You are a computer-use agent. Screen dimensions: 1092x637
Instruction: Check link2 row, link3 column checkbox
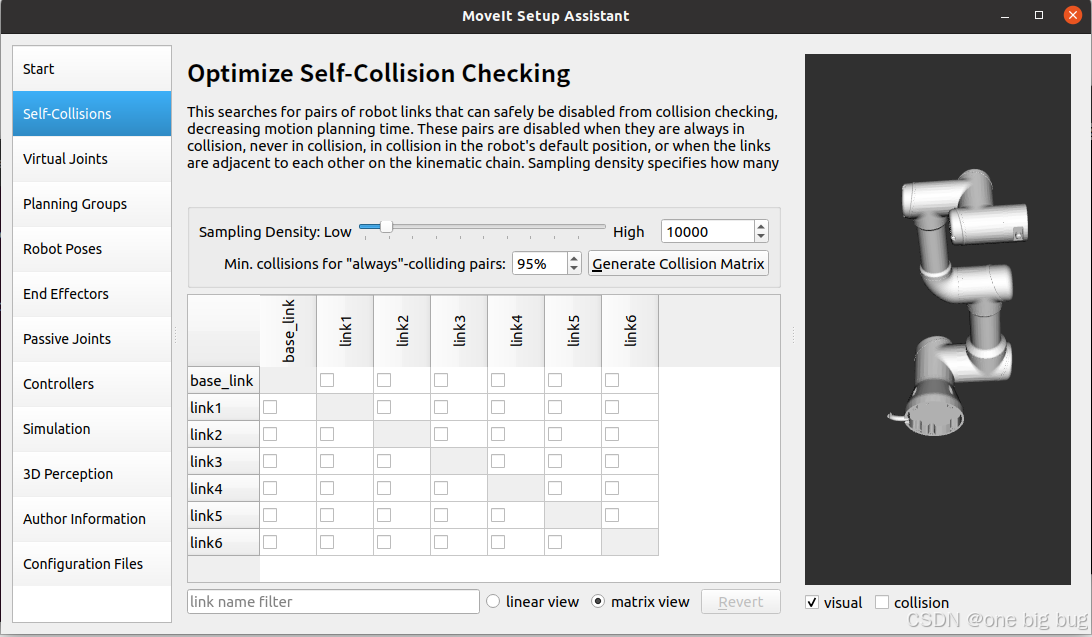[441, 434]
